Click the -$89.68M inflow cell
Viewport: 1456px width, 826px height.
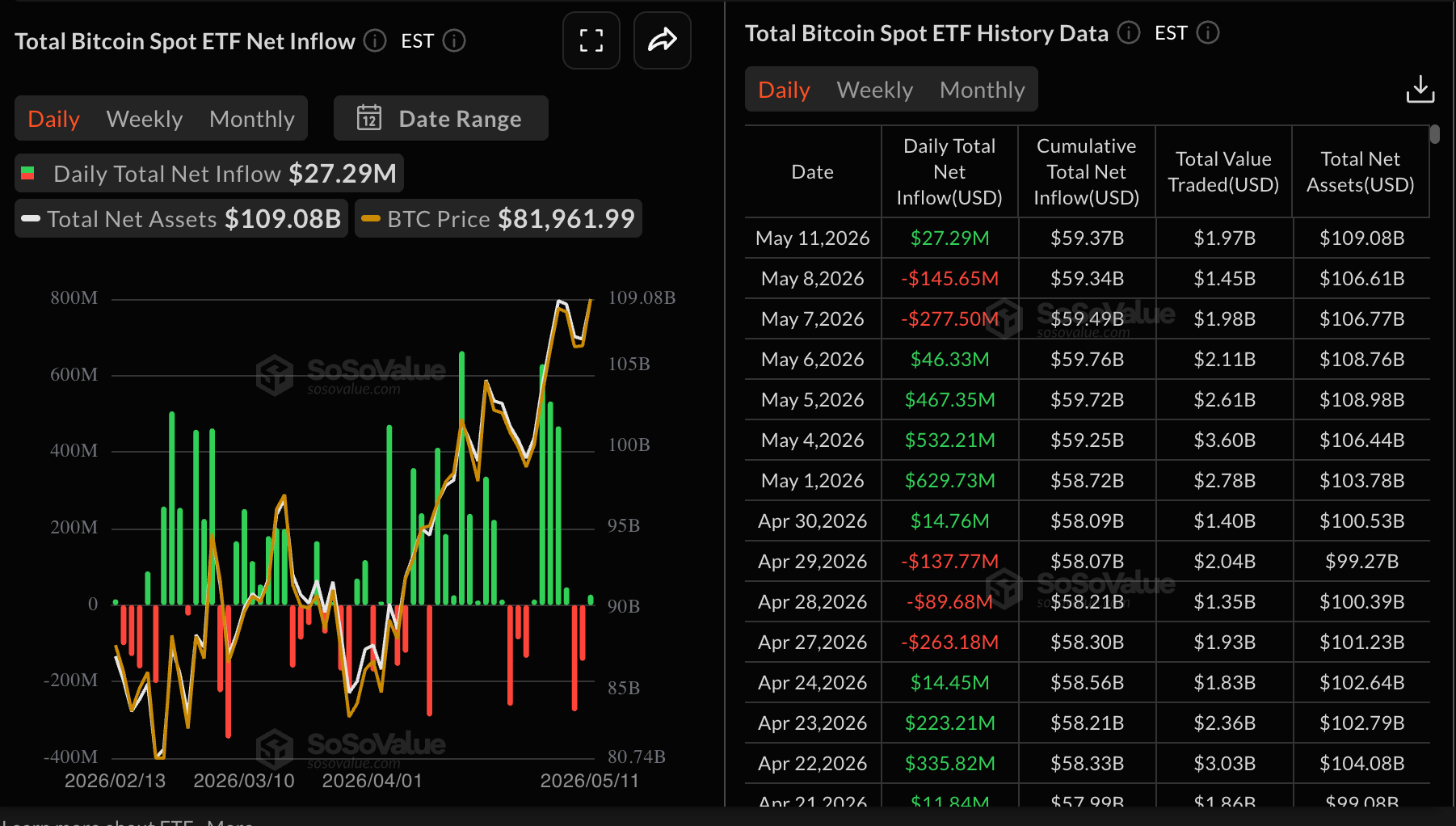click(949, 601)
